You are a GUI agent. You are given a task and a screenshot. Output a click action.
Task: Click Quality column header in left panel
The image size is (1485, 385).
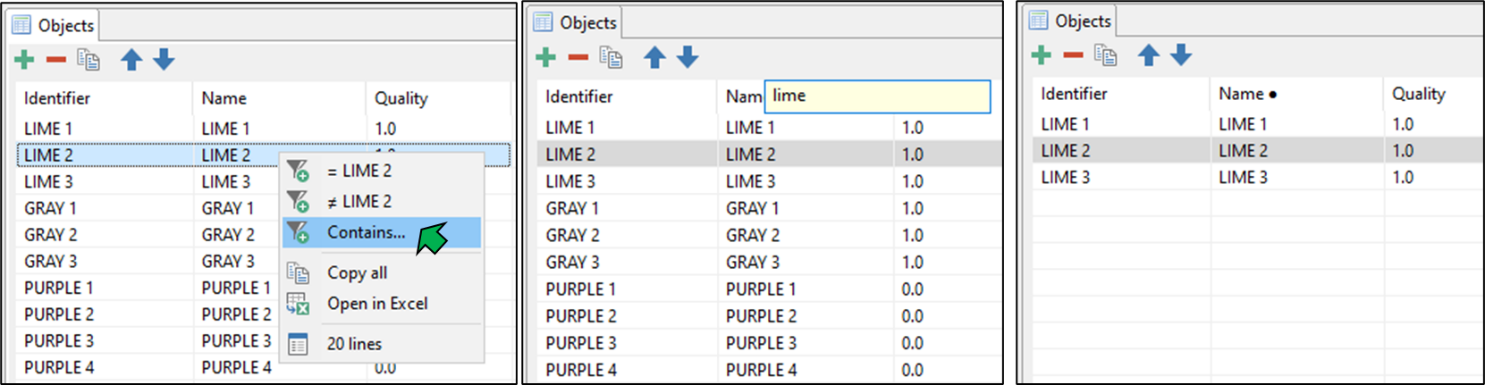(x=438, y=98)
